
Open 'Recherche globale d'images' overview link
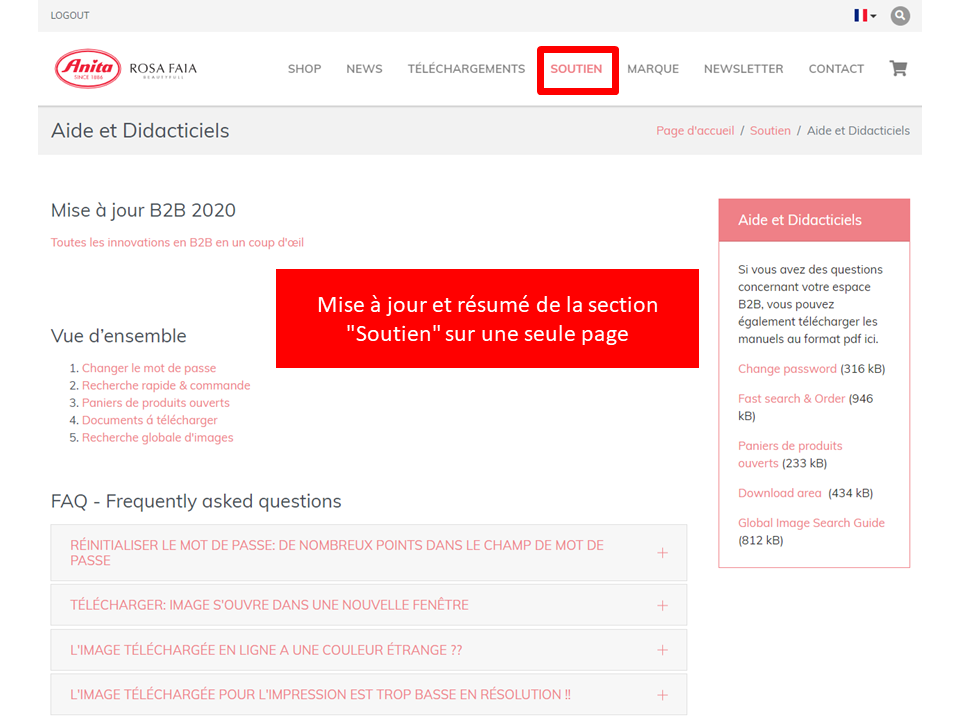pos(157,437)
